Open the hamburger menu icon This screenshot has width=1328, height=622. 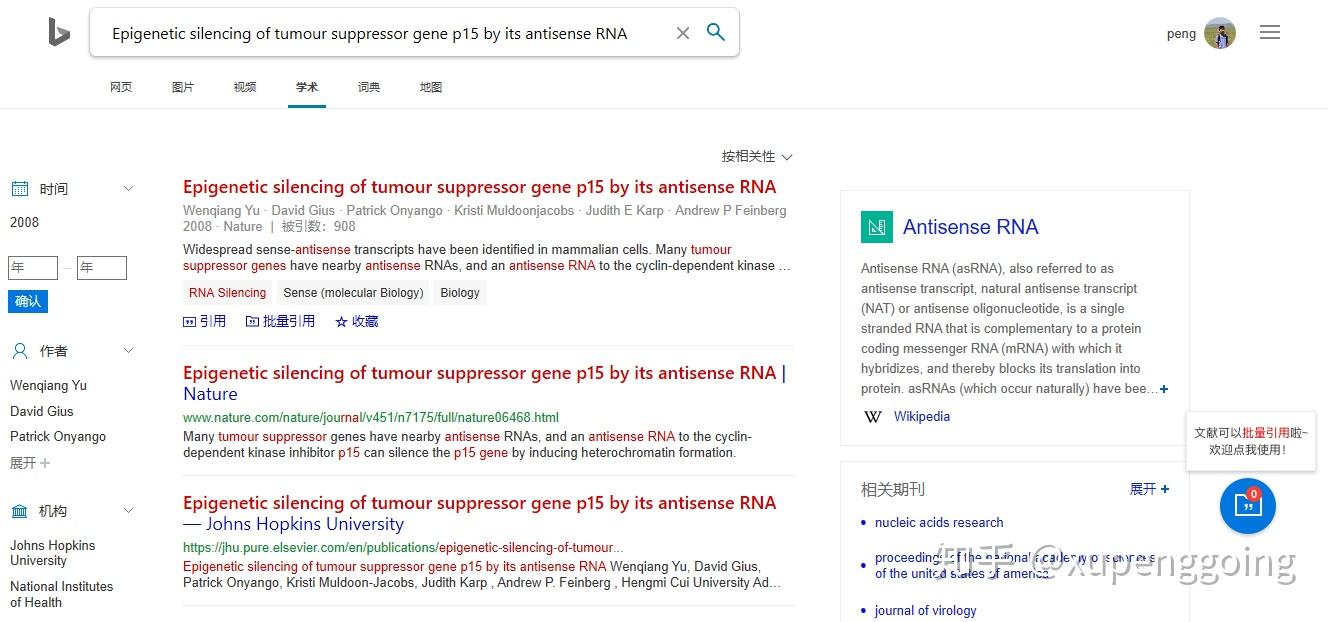click(x=1270, y=33)
